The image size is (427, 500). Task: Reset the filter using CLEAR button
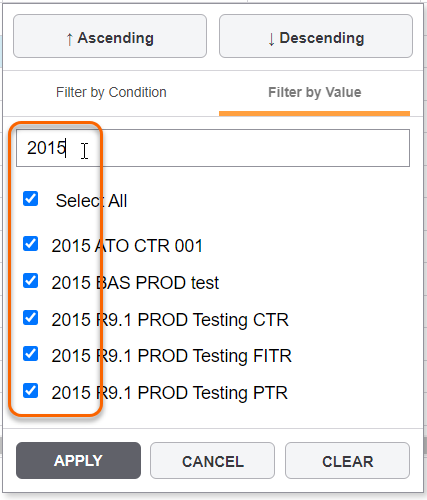(347, 461)
